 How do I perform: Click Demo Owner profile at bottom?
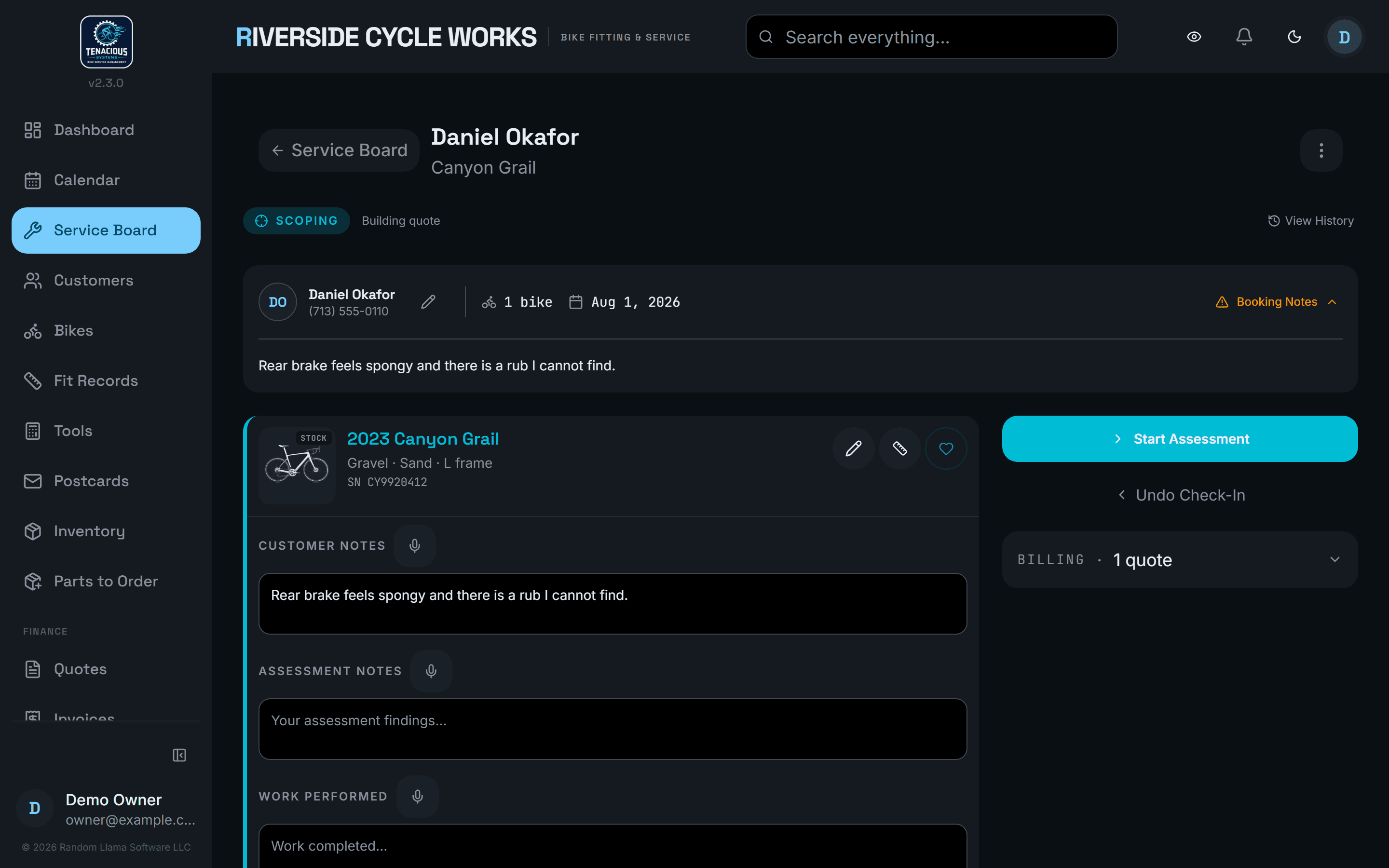point(106,809)
